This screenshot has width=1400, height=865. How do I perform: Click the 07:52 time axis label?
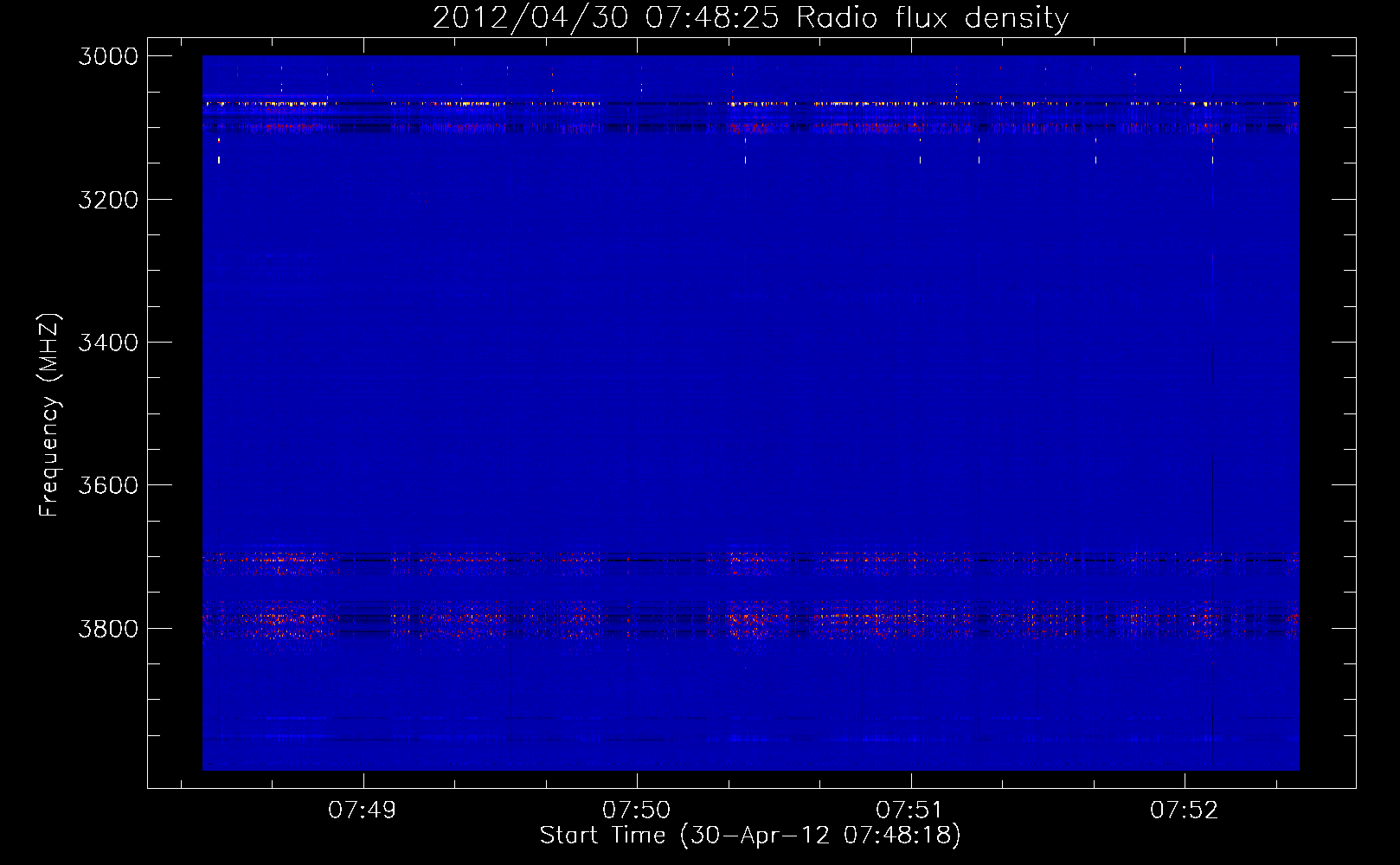(1184, 811)
